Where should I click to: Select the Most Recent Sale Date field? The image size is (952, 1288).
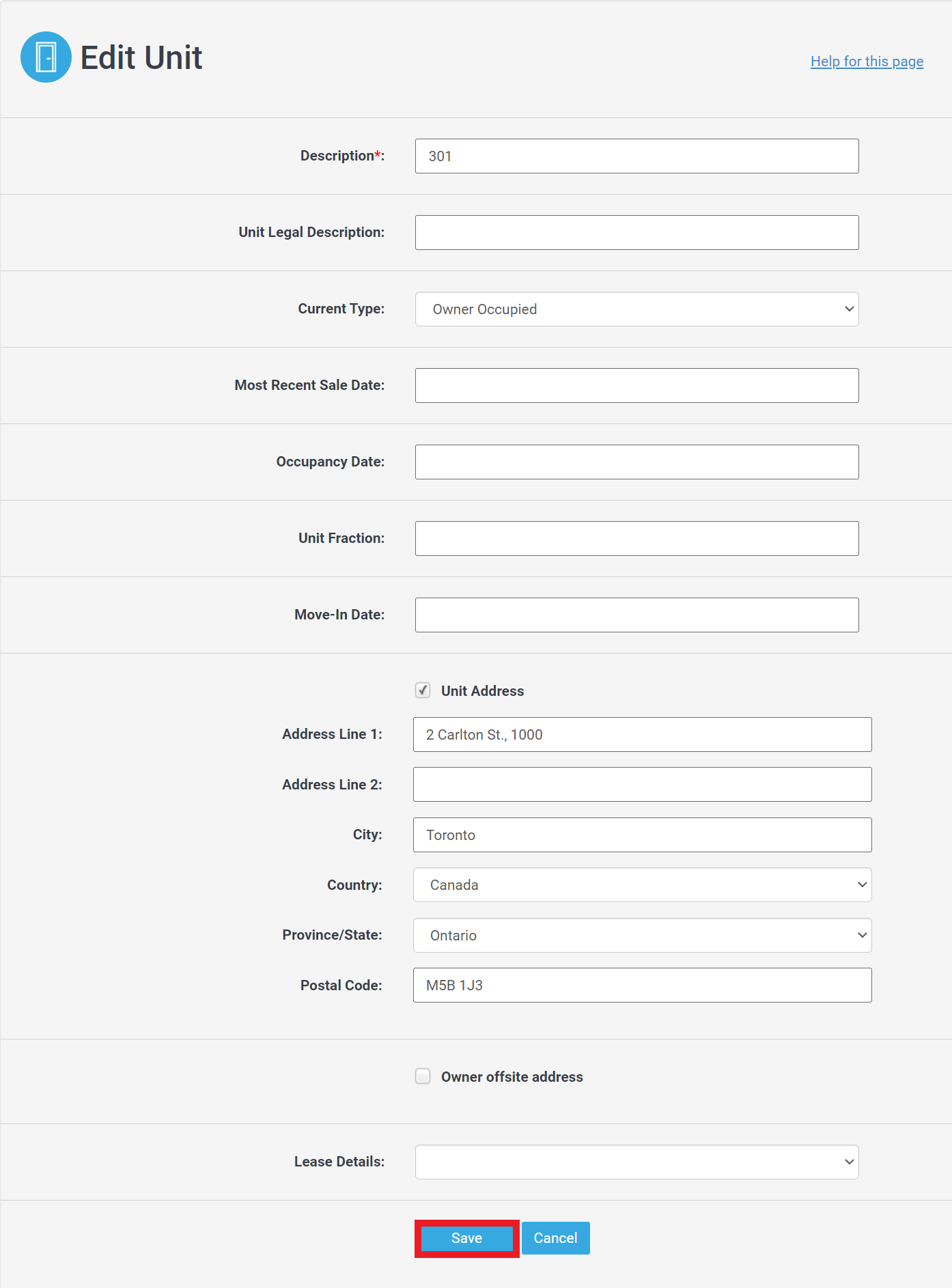coord(636,385)
